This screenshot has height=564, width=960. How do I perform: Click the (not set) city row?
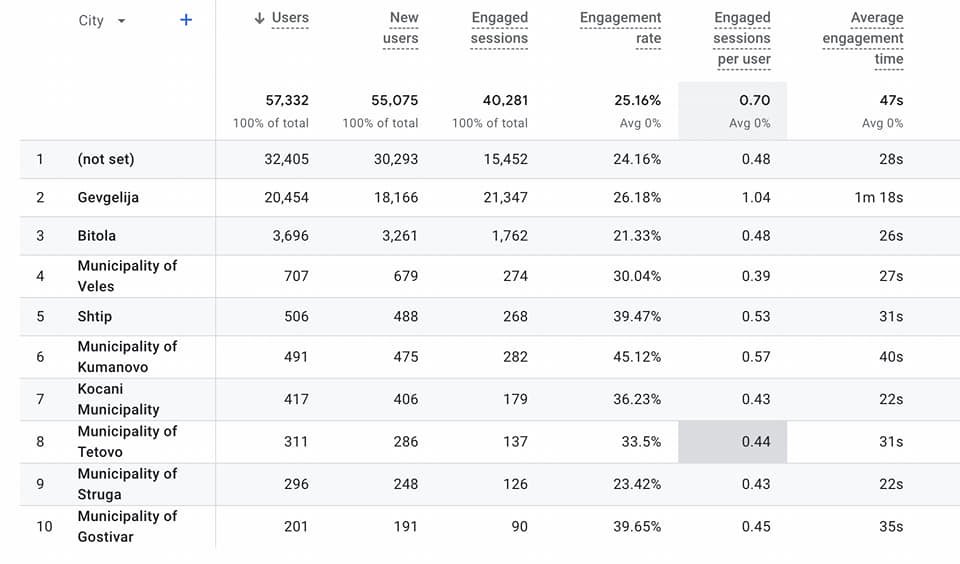point(105,159)
